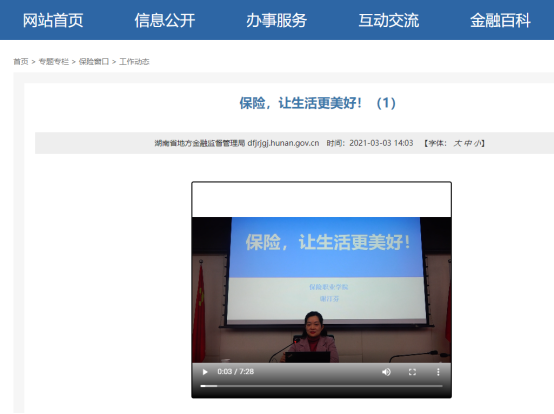Enter fullscreen mode on the video
Image resolution: width=554 pixels, height=414 pixels.
click(x=412, y=372)
